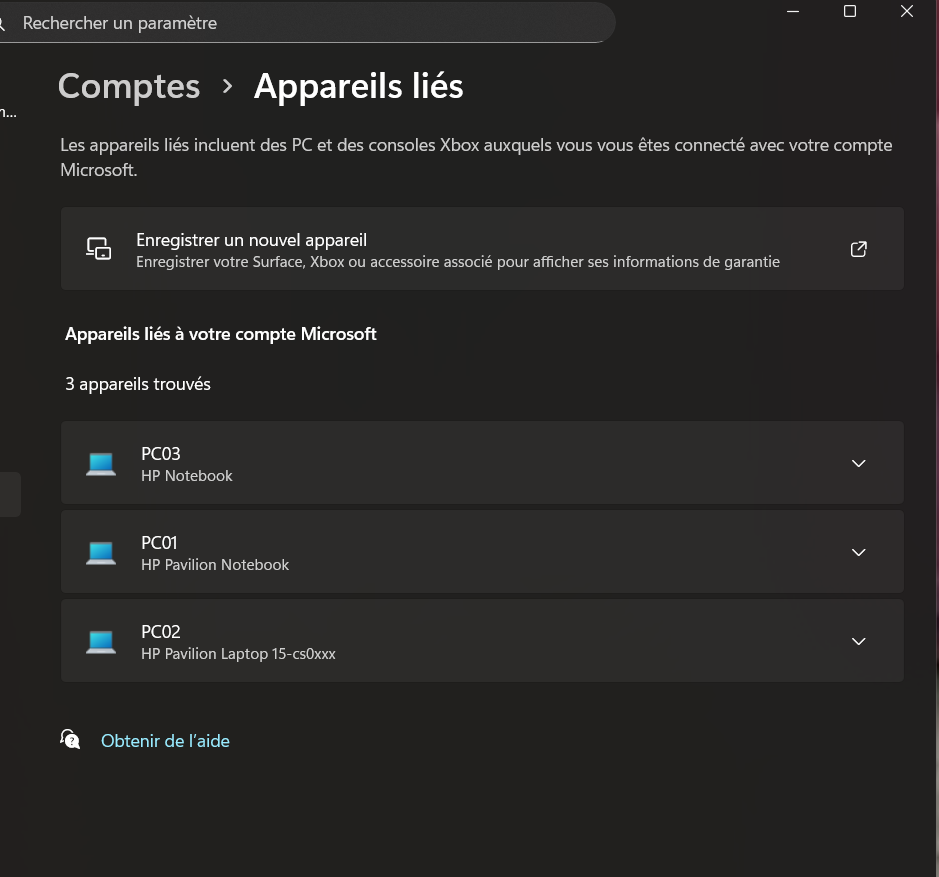This screenshot has width=939, height=877.
Task: Maximize the Settings window
Action: click(850, 11)
